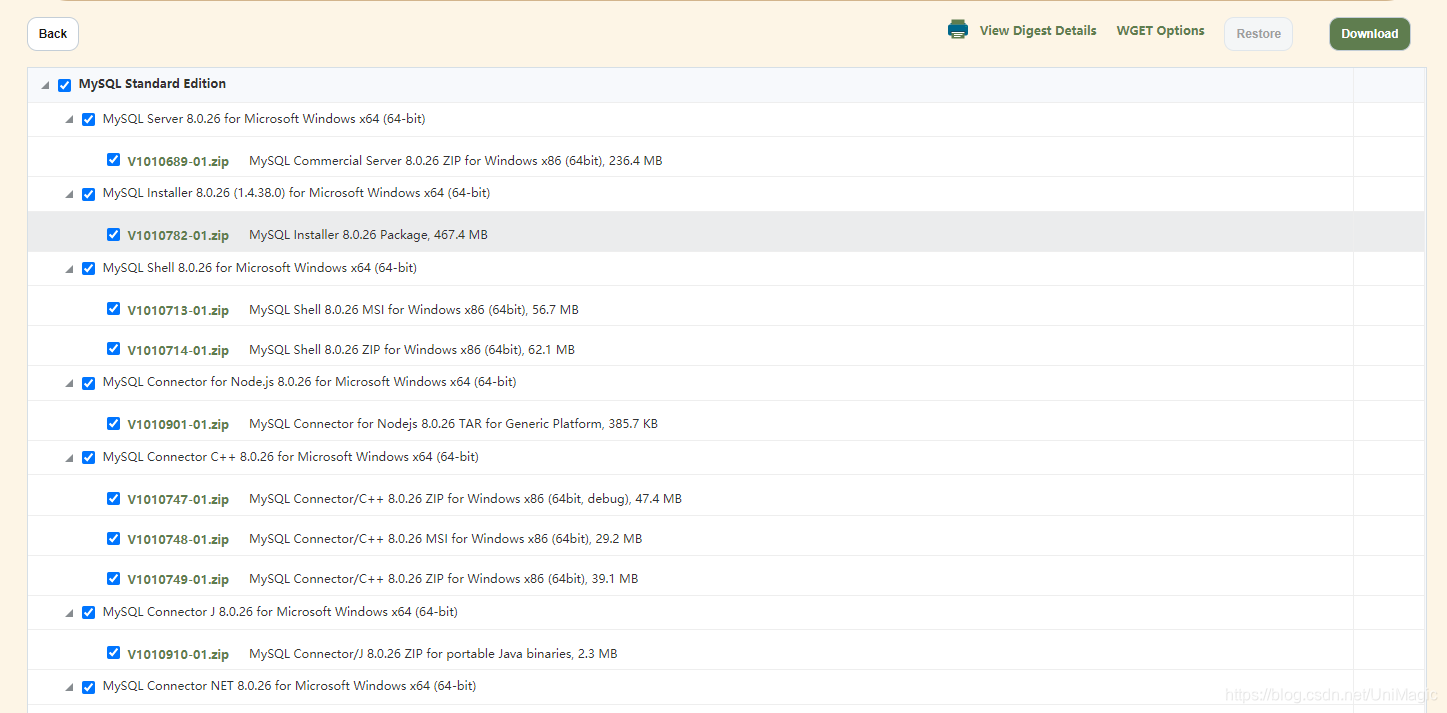Click 'Connector for Nodejs 8.0.26 TAR' description
The height and width of the screenshot is (713, 1447).
coord(453,424)
